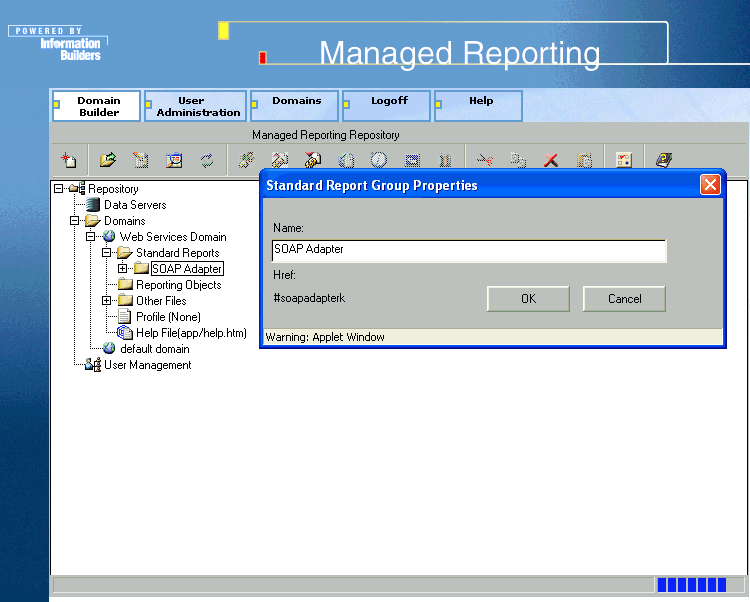Click the greyed round clock-like toolbar icon

[x=379, y=160]
